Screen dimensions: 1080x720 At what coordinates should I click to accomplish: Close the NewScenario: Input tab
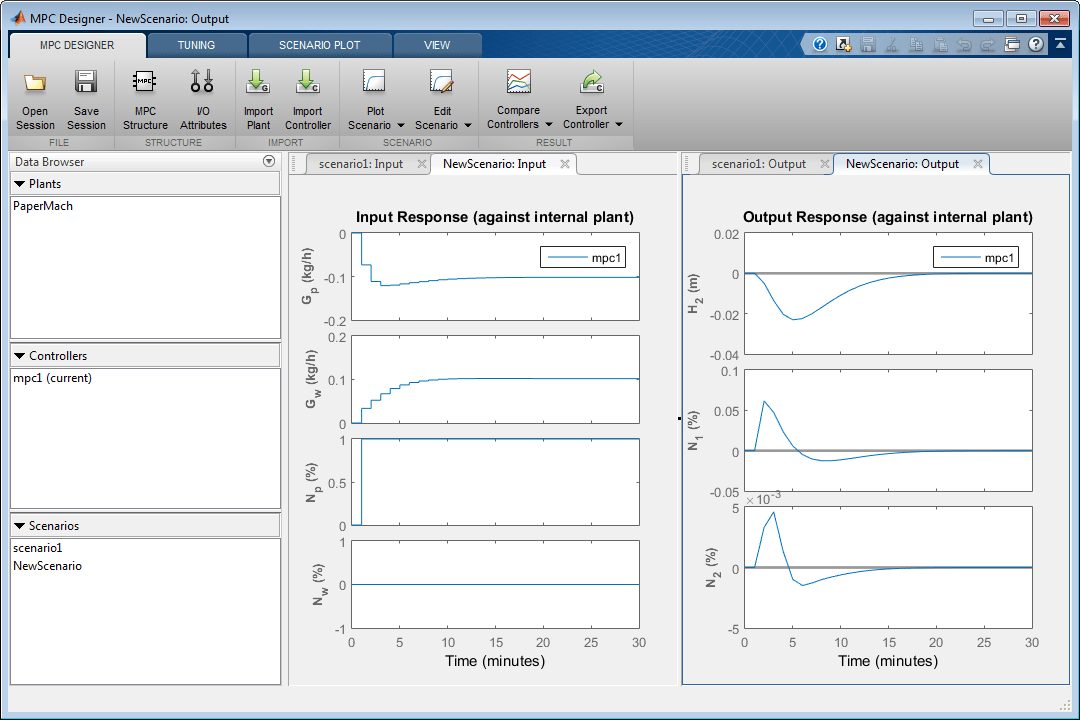tap(565, 164)
